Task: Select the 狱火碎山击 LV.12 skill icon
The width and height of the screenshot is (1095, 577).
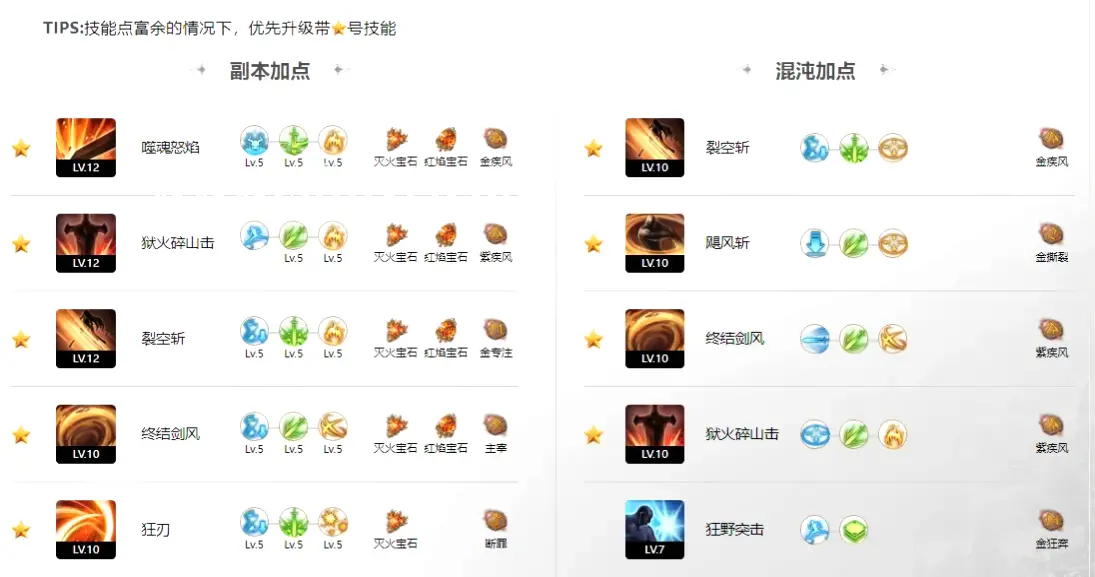Action: pos(86,243)
